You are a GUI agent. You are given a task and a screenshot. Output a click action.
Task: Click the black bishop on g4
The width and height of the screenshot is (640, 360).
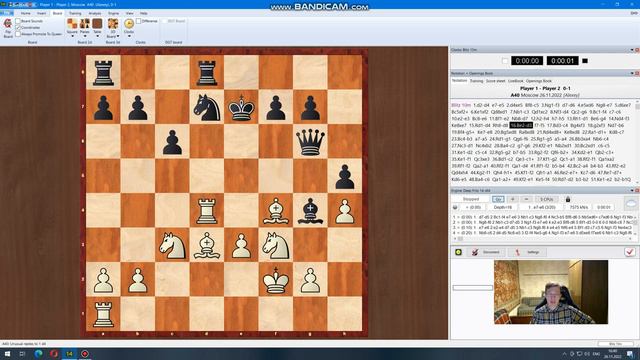(x=310, y=211)
